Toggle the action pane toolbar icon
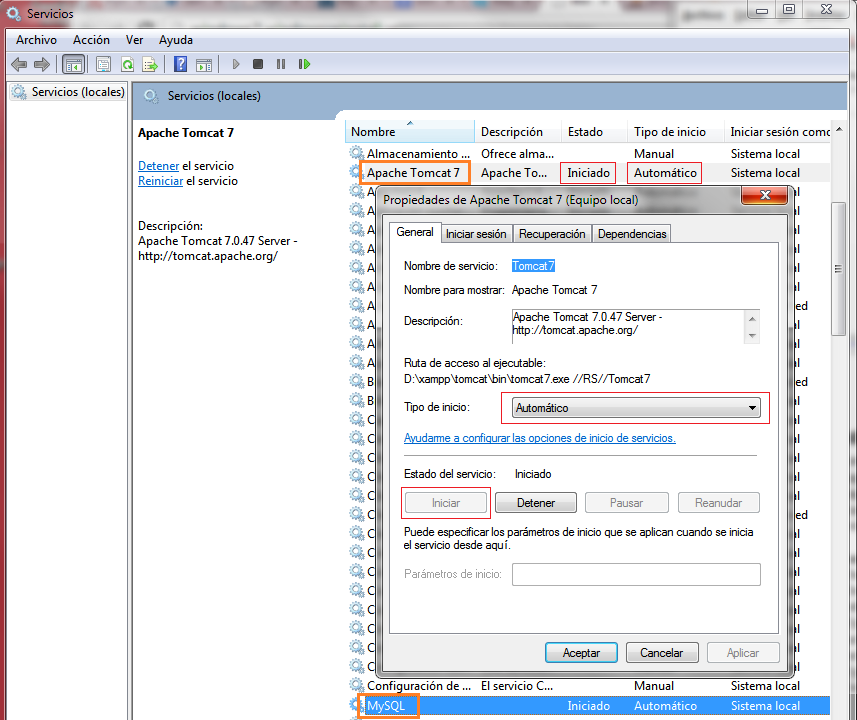This screenshot has height=720, width=857. tap(204, 65)
